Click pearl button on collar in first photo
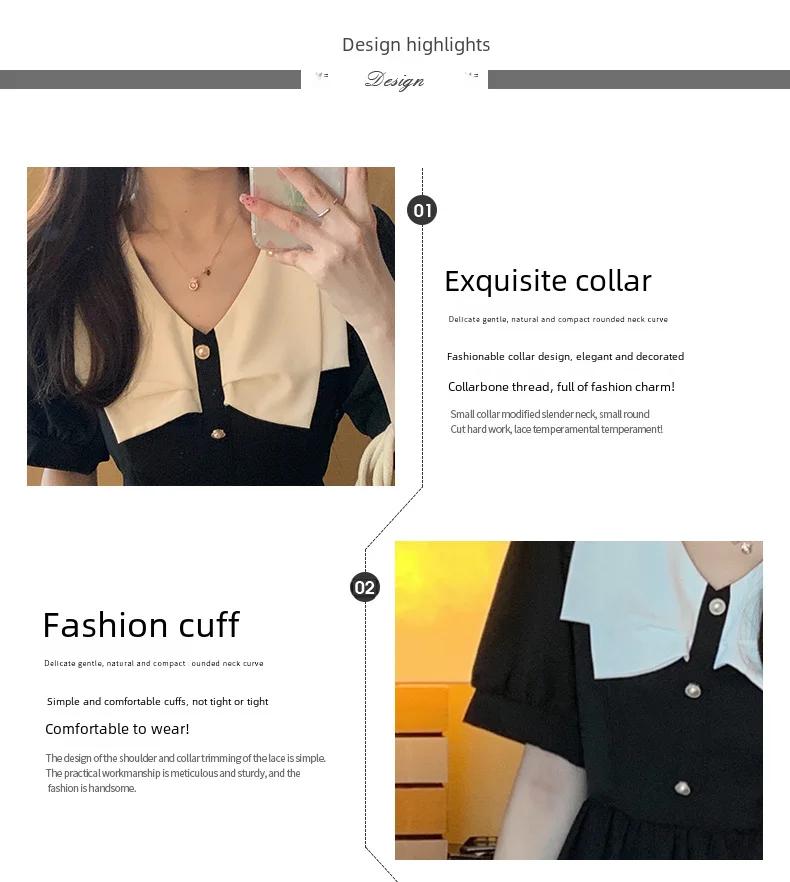Screen dimensions: 790x882 click(202, 352)
